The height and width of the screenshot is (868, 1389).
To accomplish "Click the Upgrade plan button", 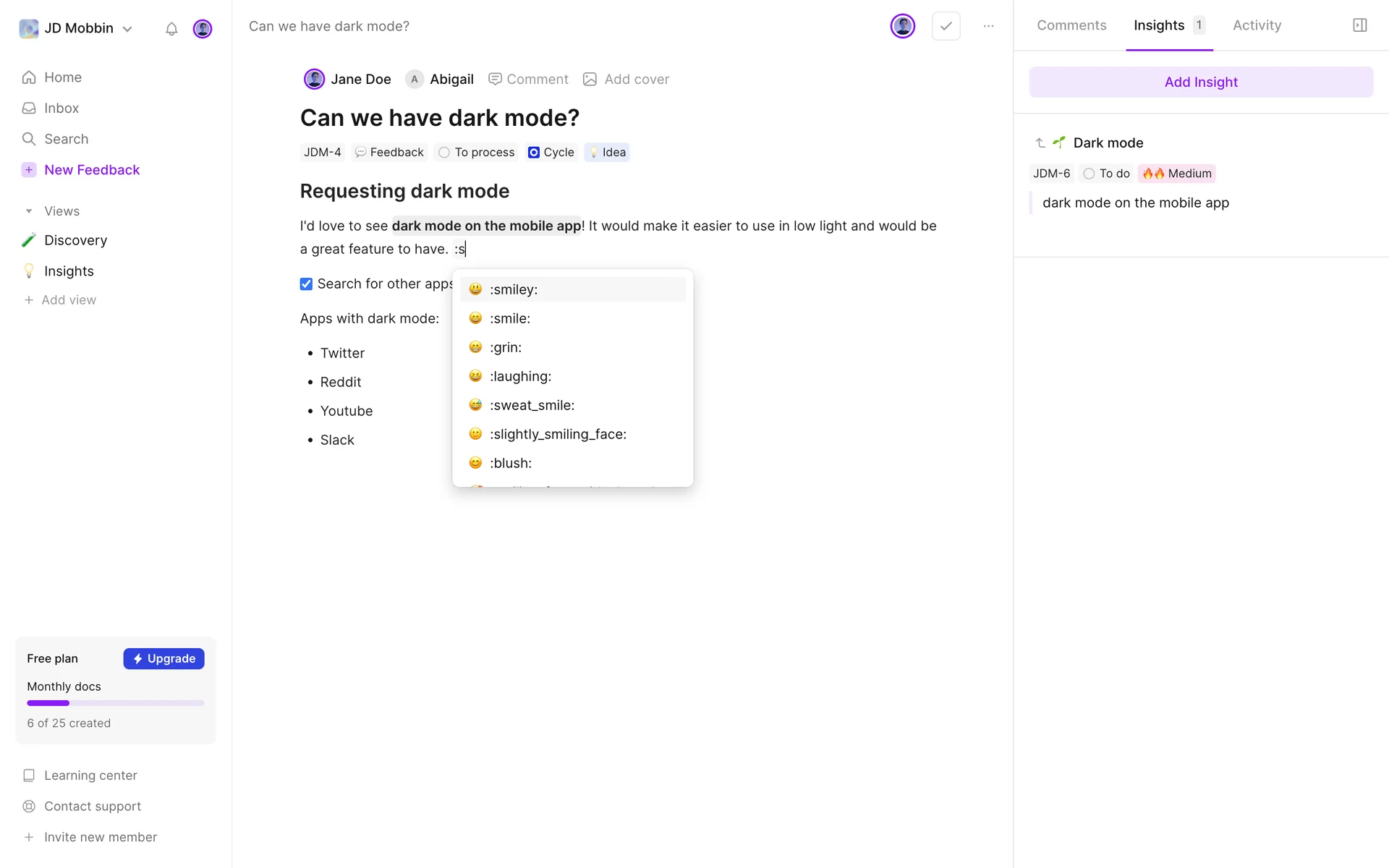I will [x=163, y=658].
